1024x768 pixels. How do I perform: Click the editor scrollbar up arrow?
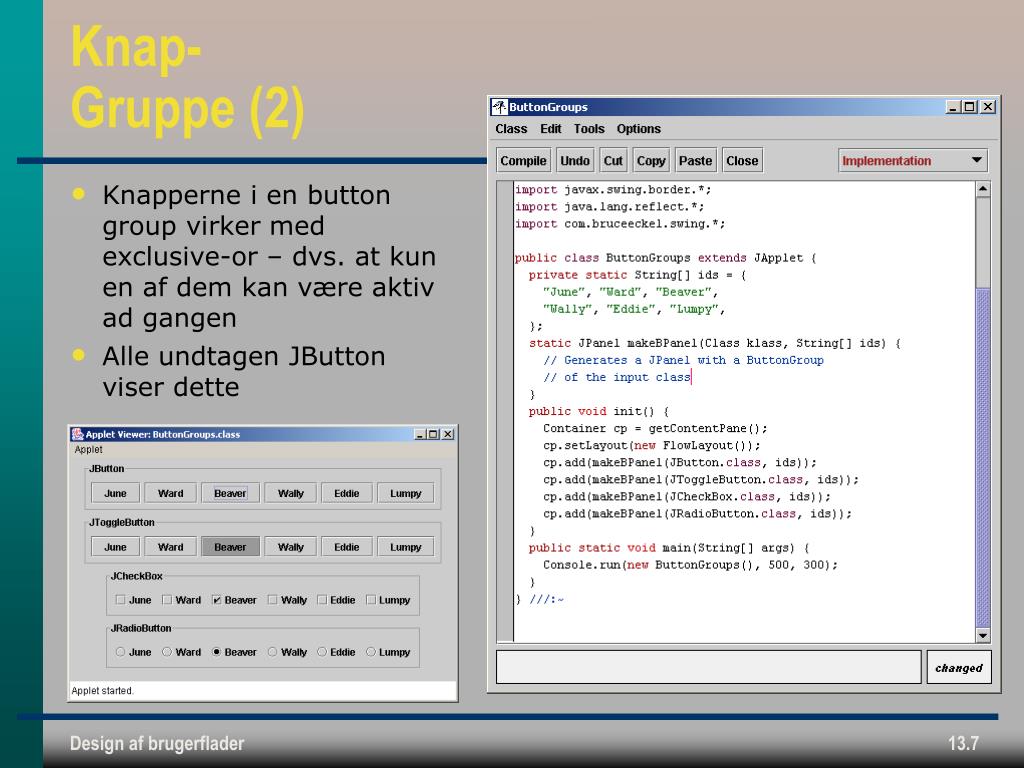983,189
